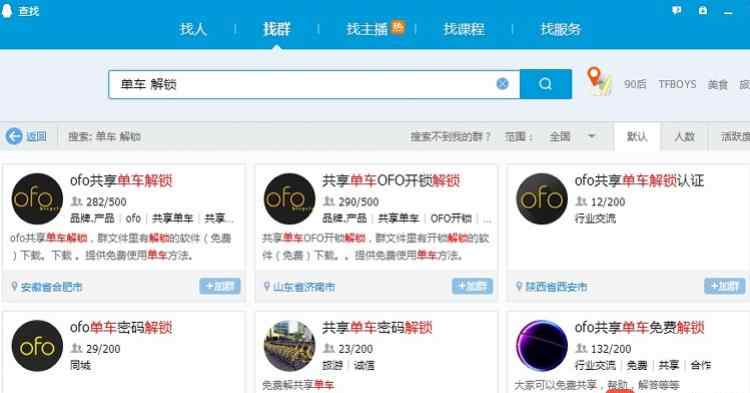Screen dimensions: 750x393
Task: Sort results by 人数
Action: coord(684,137)
